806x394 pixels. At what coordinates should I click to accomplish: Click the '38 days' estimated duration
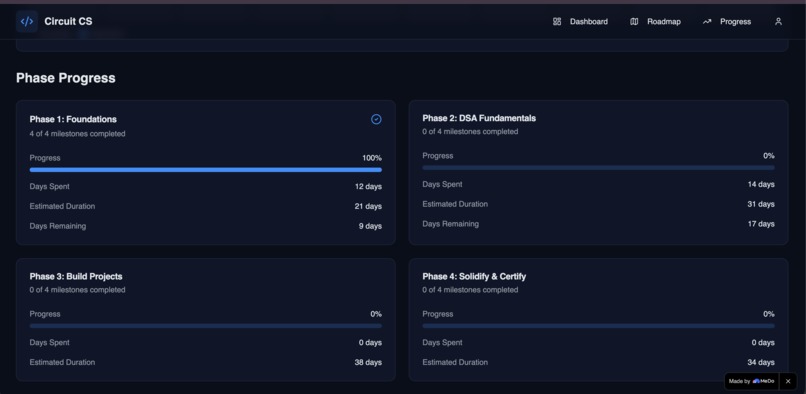(368, 363)
